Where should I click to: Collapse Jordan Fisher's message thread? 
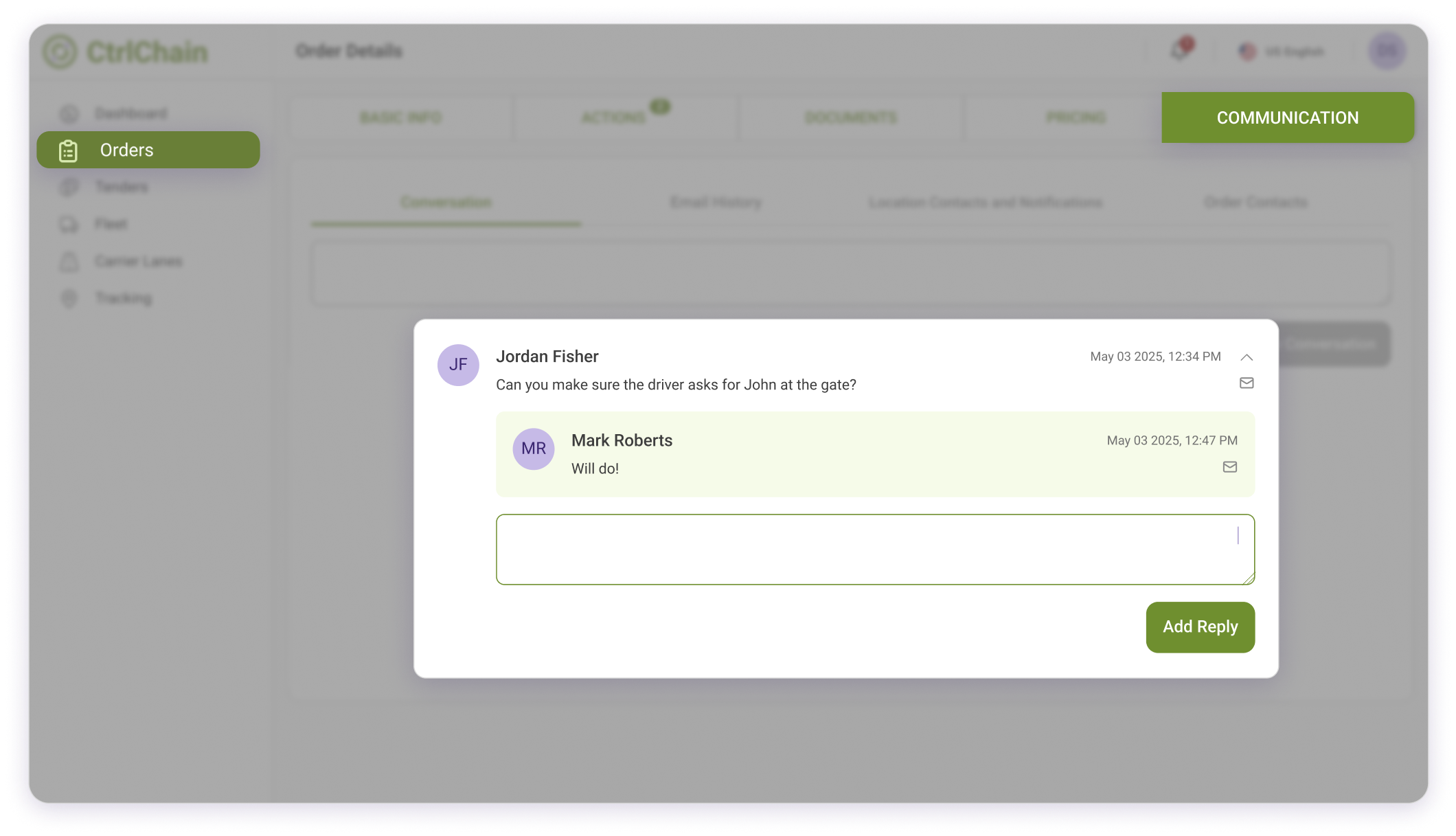(1246, 357)
